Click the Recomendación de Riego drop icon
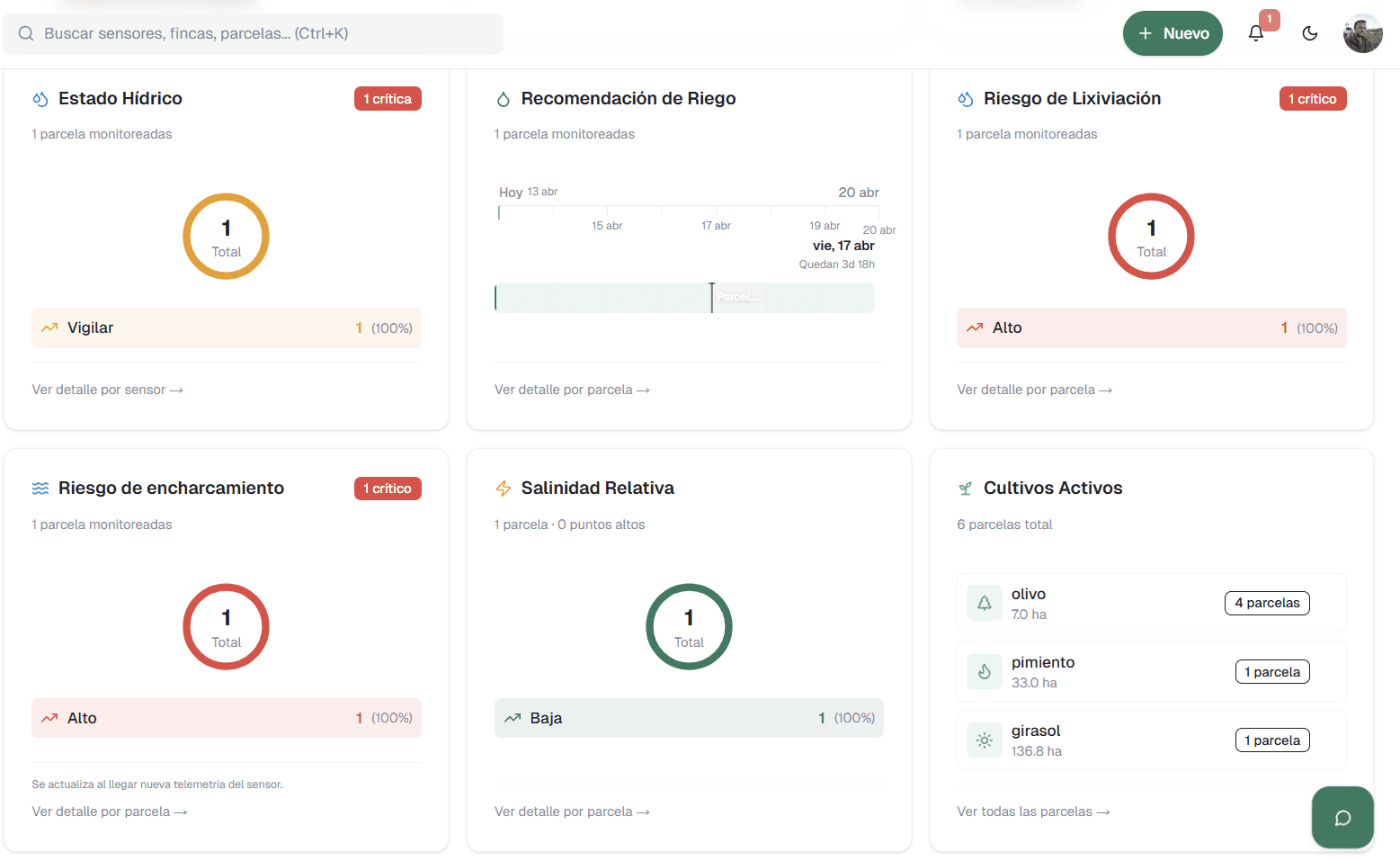This screenshot has height=861, width=1400. click(504, 99)
